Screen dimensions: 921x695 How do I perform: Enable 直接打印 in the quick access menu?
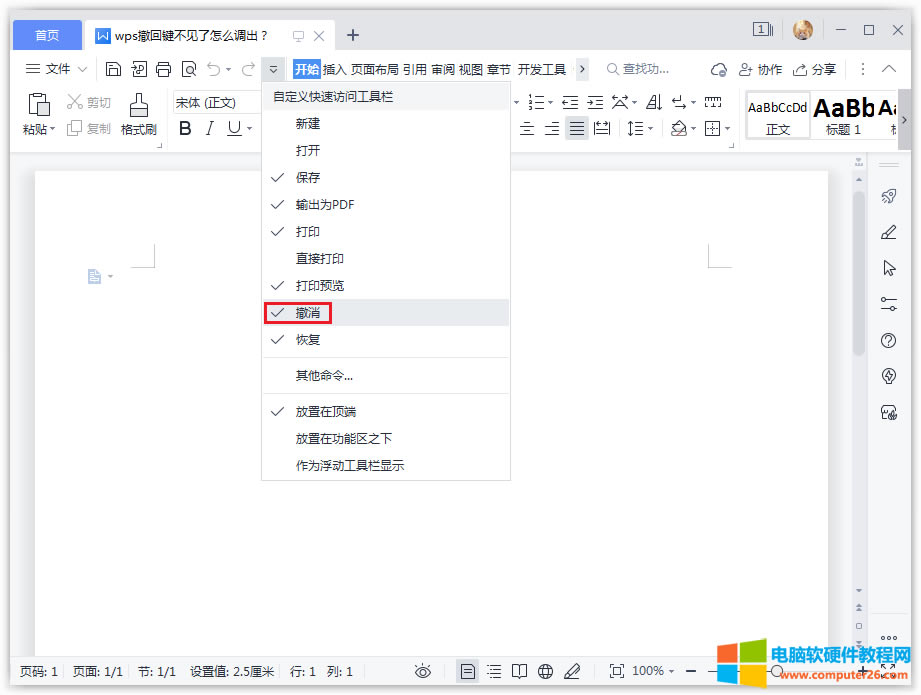tap(319, 259)
